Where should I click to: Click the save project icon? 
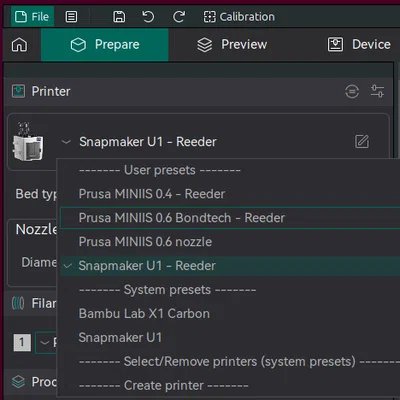119,17
